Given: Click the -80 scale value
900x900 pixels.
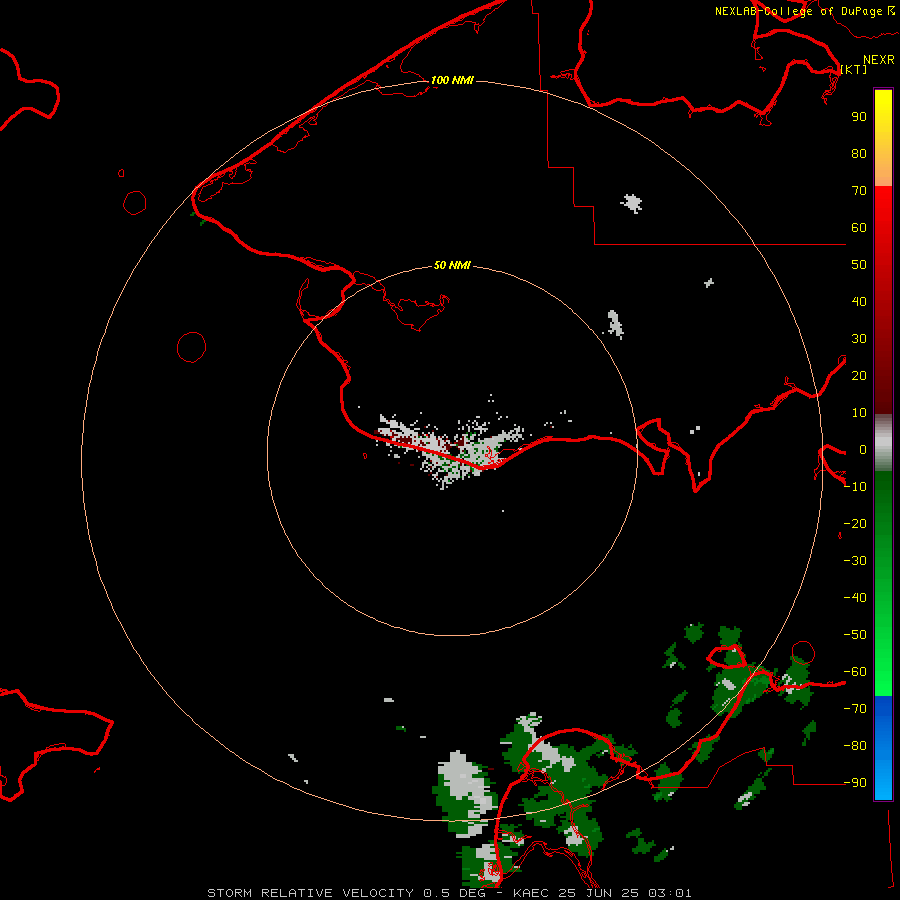Looking at the screenshot, I should [855, 746].
